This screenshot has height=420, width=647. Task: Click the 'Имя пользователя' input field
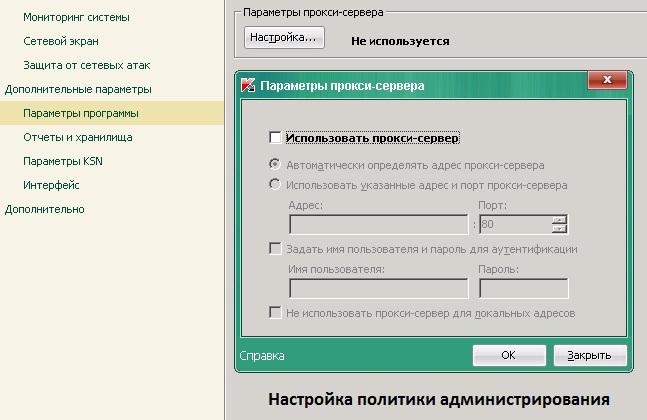pos(378,289)
